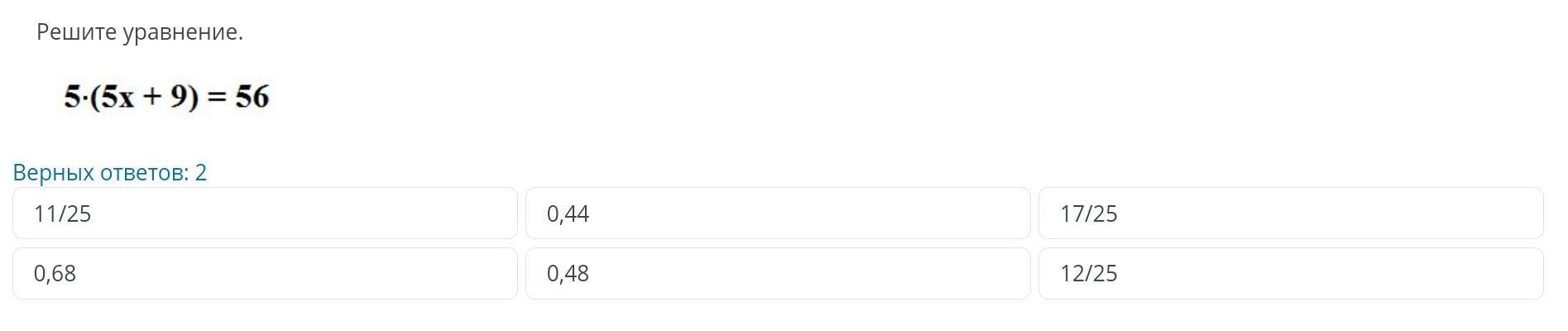1568x331 pixels.
Task: Tap the fraction option equal to 0,48
Action: point(1291,273)
